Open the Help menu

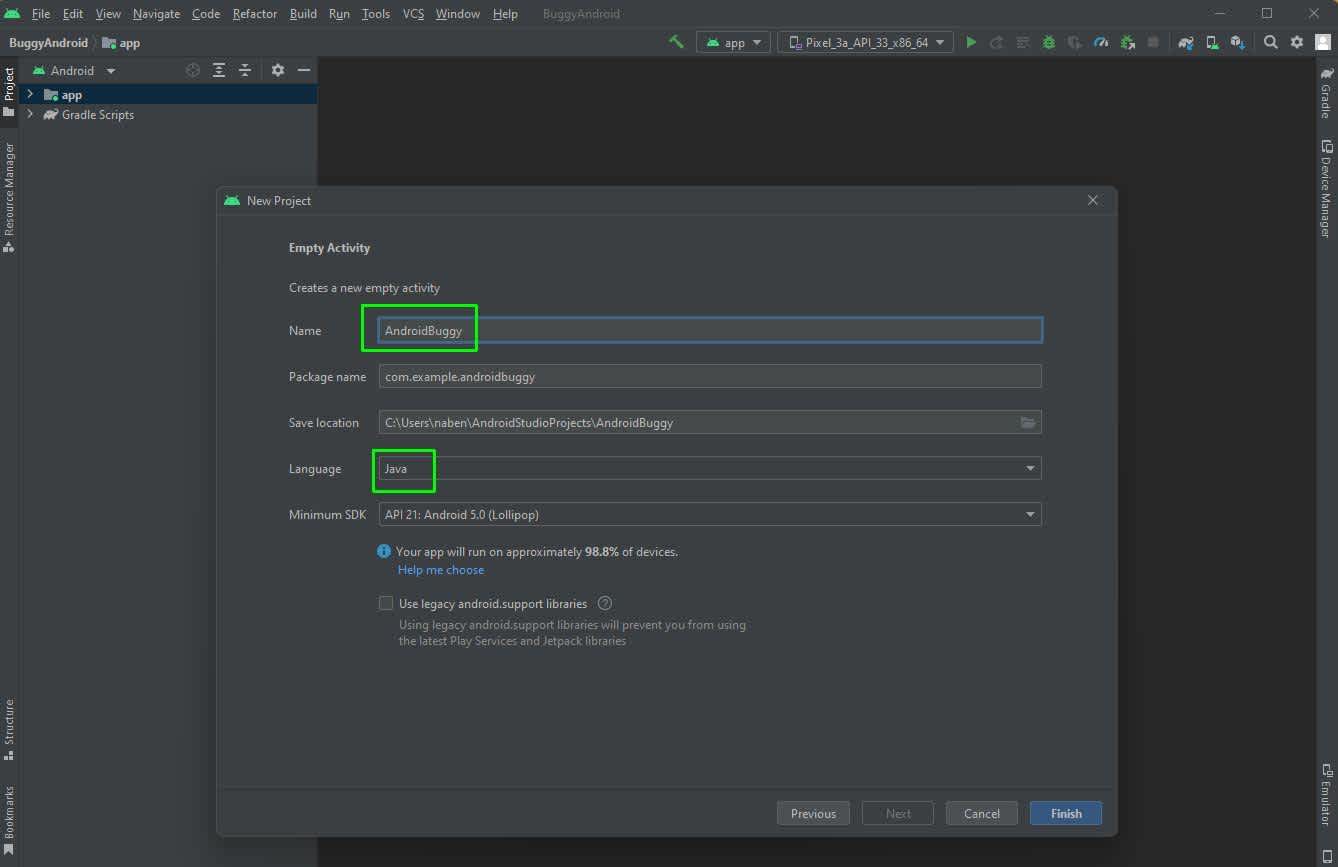coord(505,14)
